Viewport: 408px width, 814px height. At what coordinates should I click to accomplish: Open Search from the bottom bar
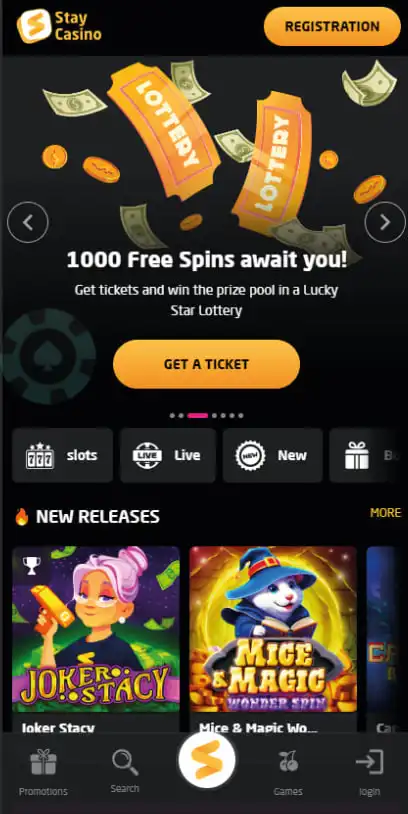pyautogui.click(x=125, y=762)
